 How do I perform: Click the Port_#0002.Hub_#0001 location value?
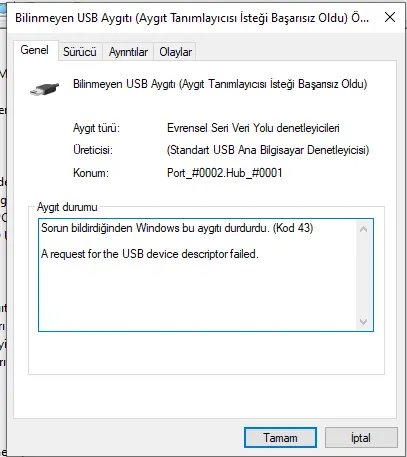pos(225,173)
